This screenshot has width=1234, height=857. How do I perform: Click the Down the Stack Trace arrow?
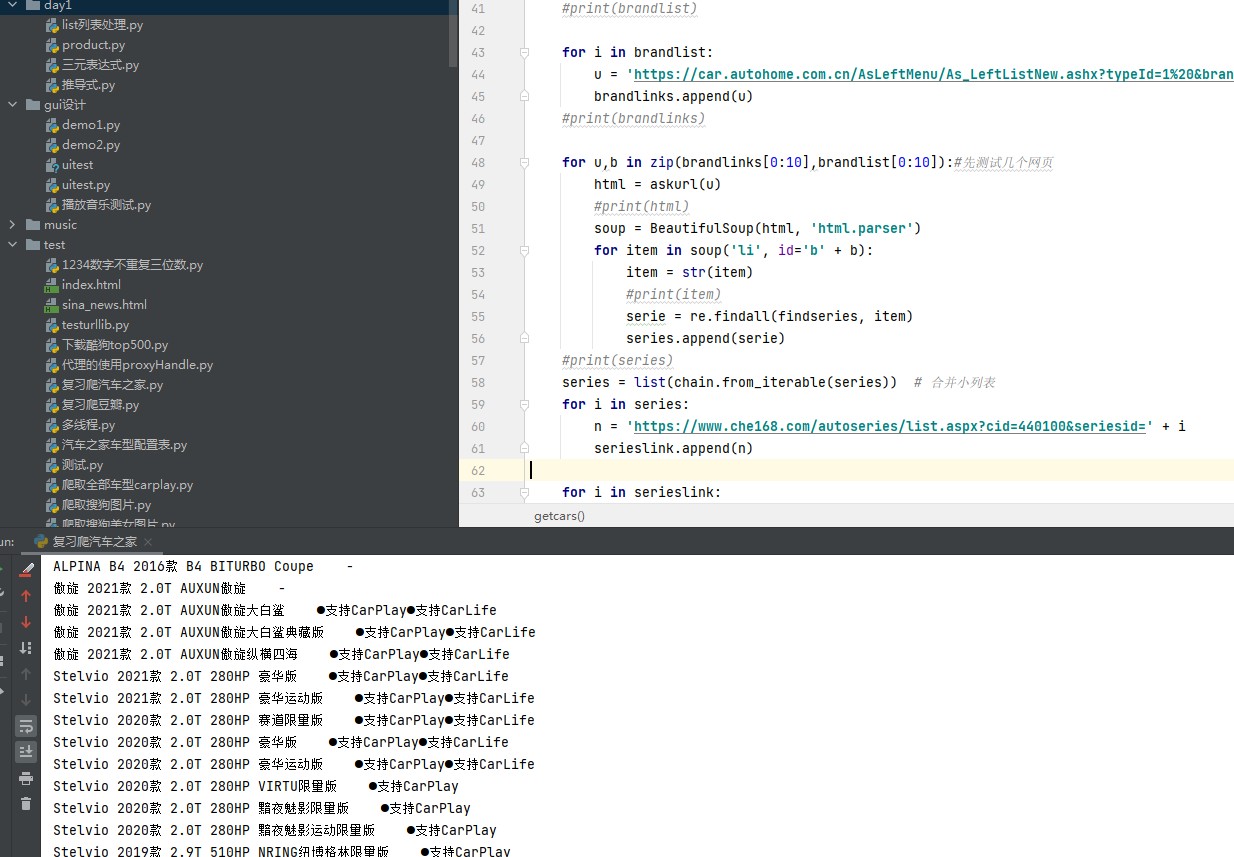tap(27, 620)
